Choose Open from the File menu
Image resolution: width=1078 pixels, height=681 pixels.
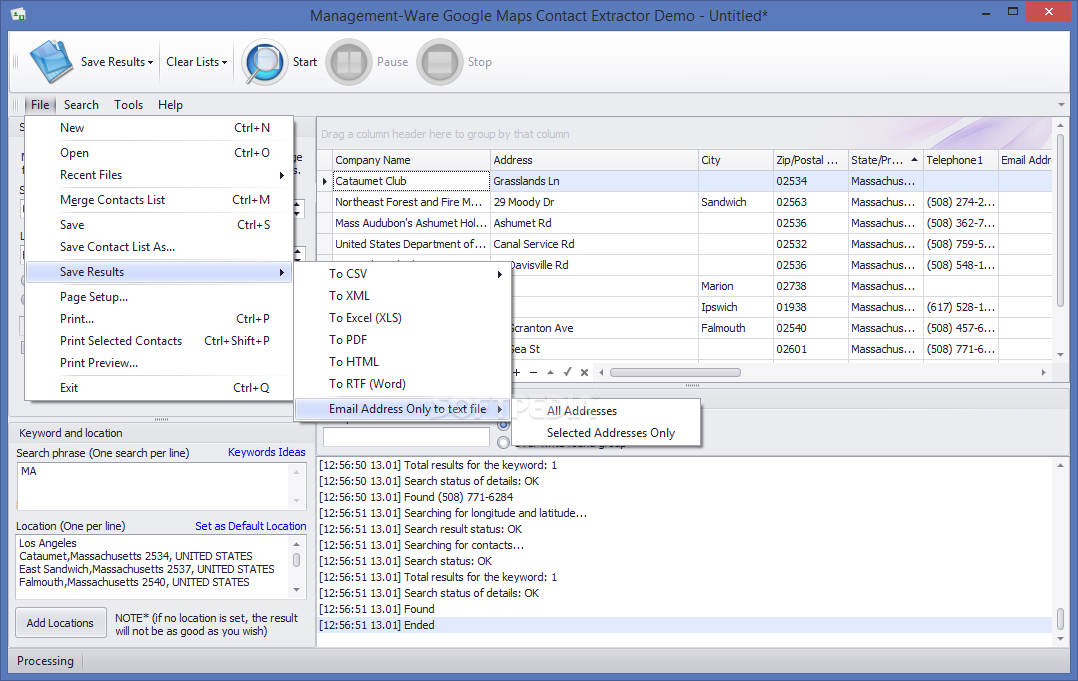point(160,153)
